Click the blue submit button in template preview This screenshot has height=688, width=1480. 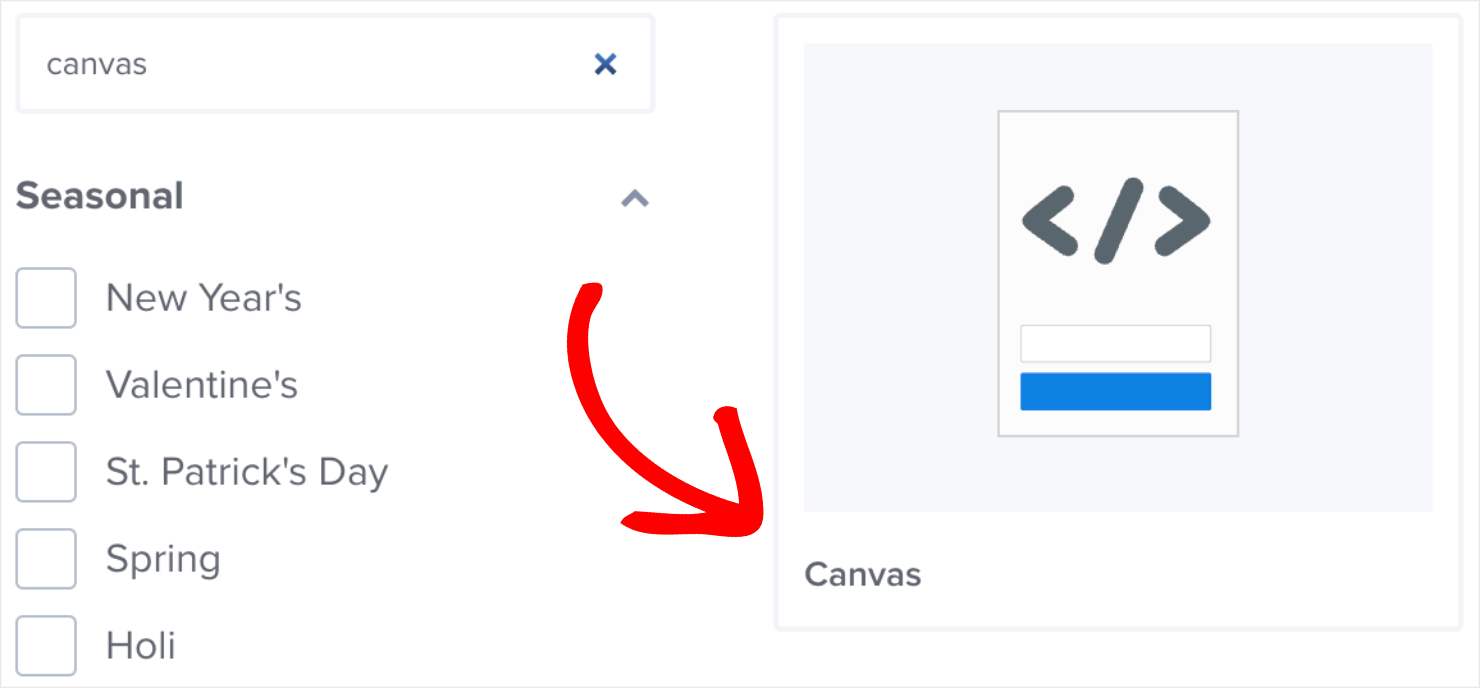tap(1114, 390)
